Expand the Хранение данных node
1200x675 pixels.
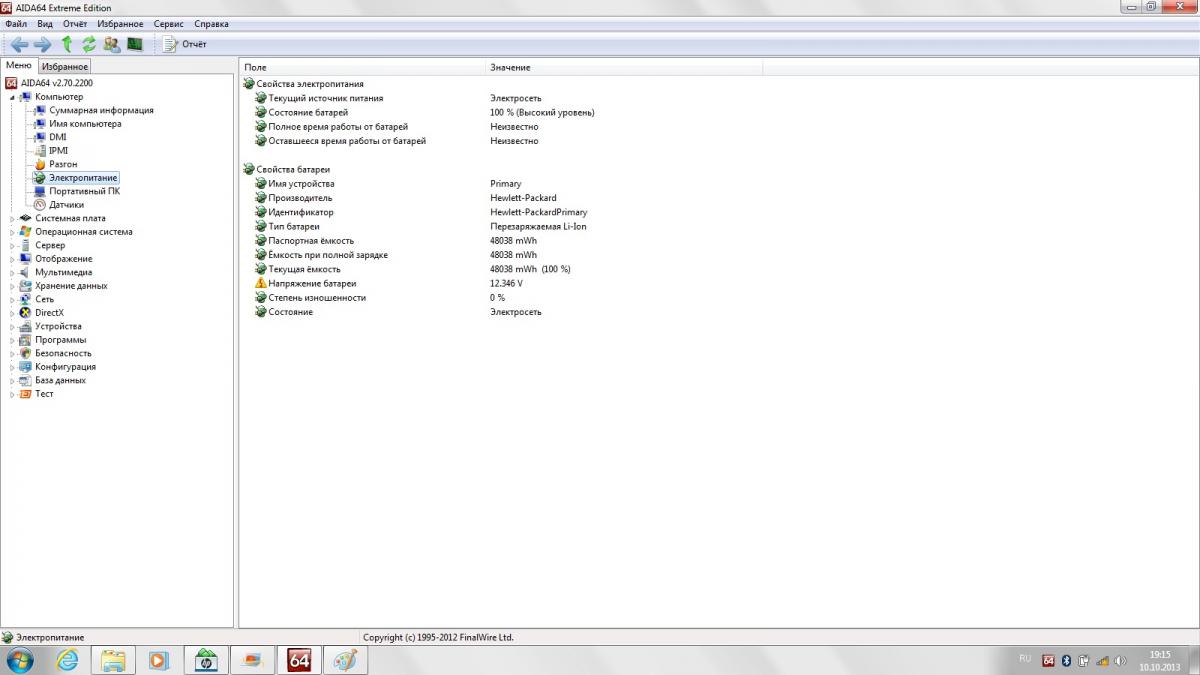point(13,286)
